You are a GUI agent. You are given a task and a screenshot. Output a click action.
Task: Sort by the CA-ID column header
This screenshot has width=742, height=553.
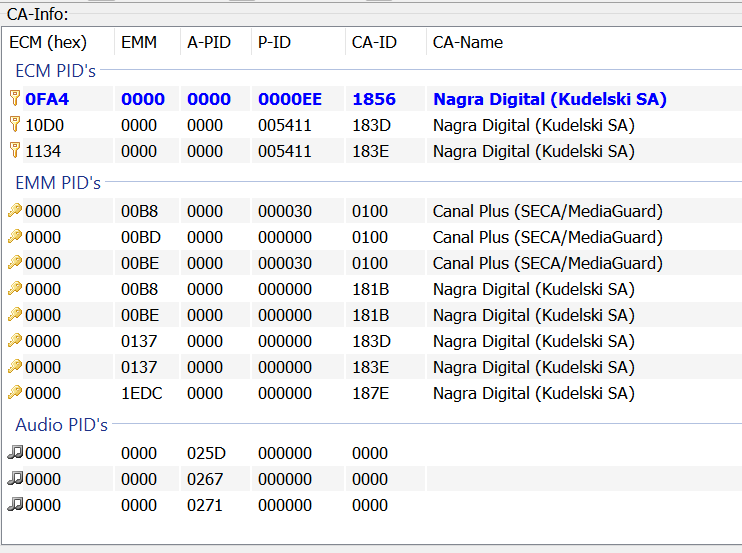(386, 42)
